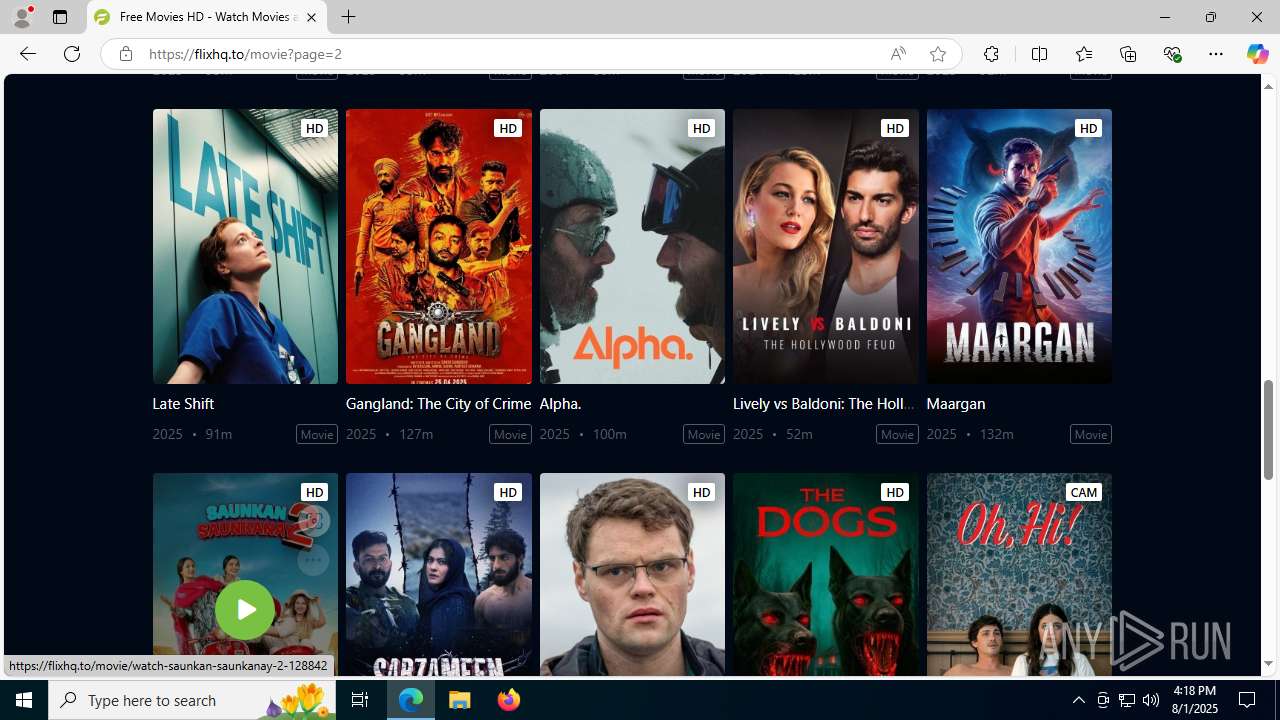Open Microsoft Edge from the taskbar
Screen dimensions: 1280x720
[411, 700]
